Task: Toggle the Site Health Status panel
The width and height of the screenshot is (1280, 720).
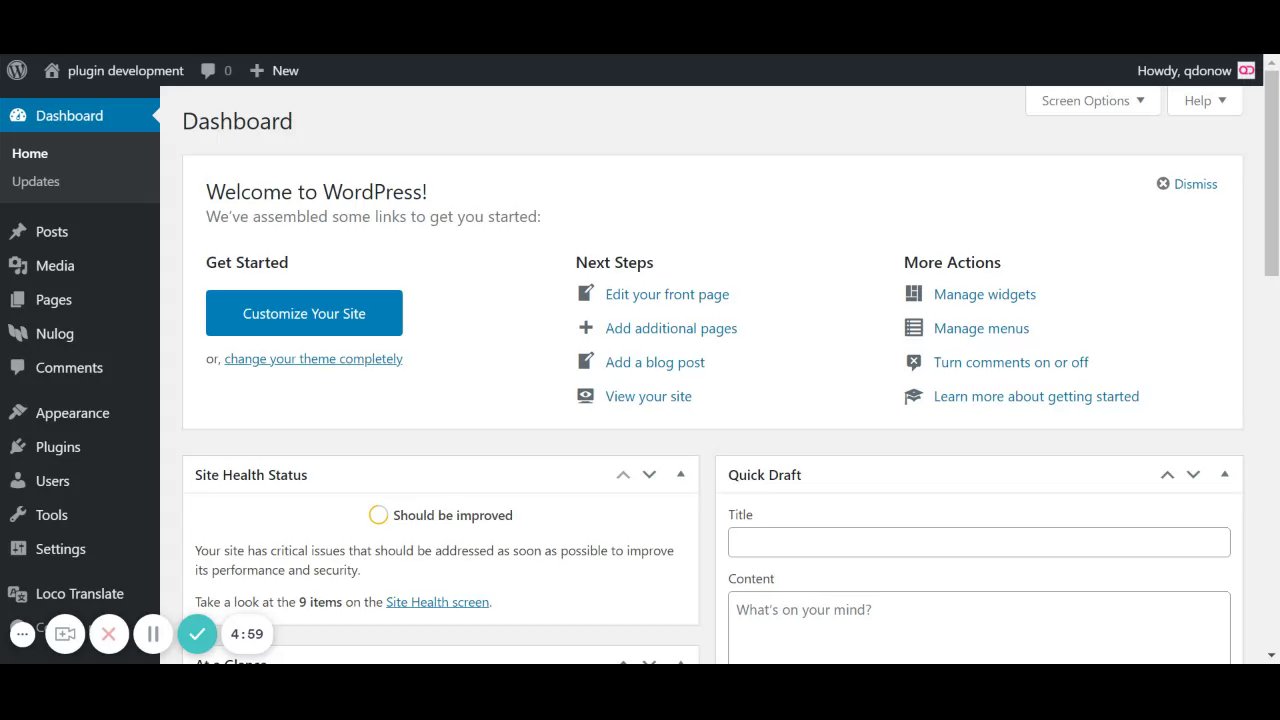Action: [681, 474]
